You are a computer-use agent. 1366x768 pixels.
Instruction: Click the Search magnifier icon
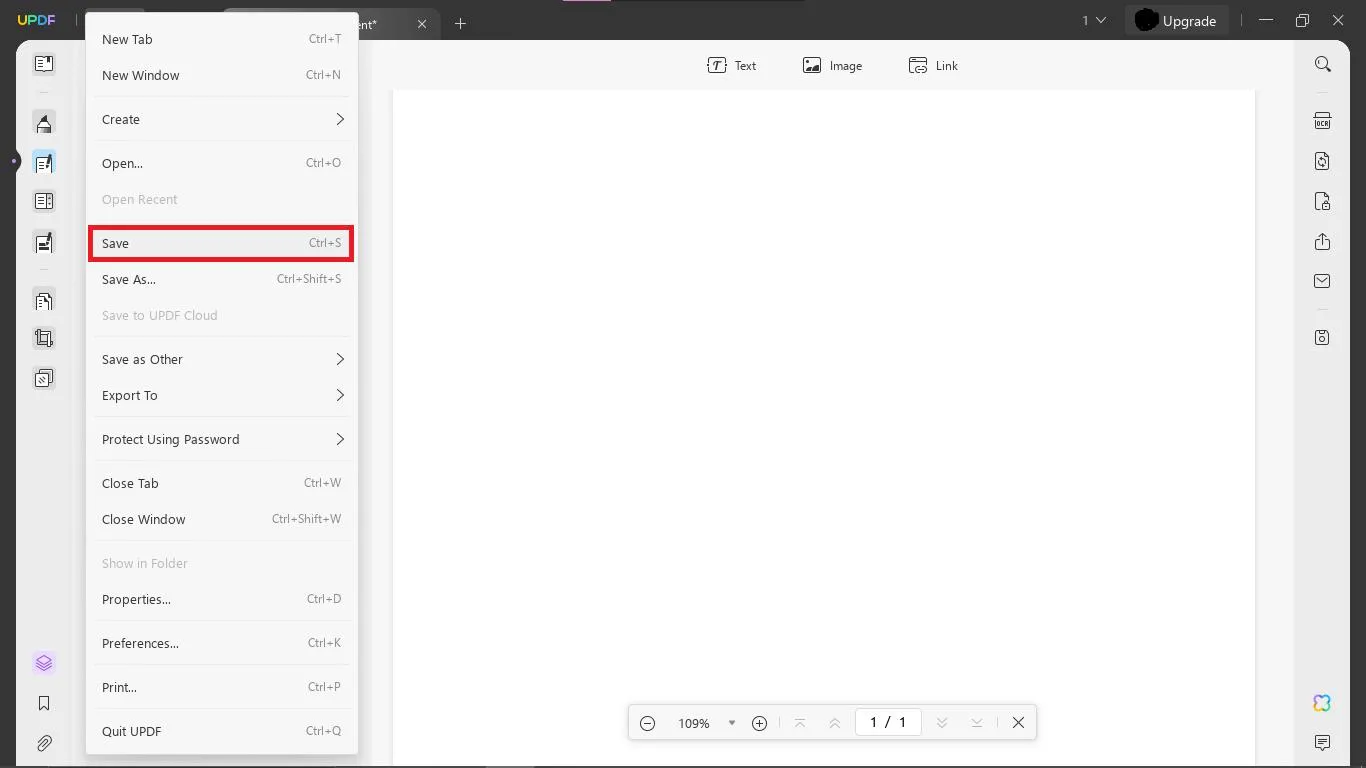[x=1322, y=65]
